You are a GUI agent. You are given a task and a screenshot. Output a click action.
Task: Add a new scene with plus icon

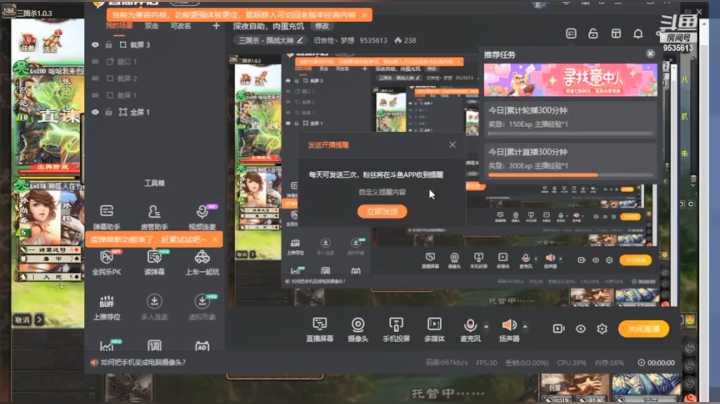[x=216, y=26]
